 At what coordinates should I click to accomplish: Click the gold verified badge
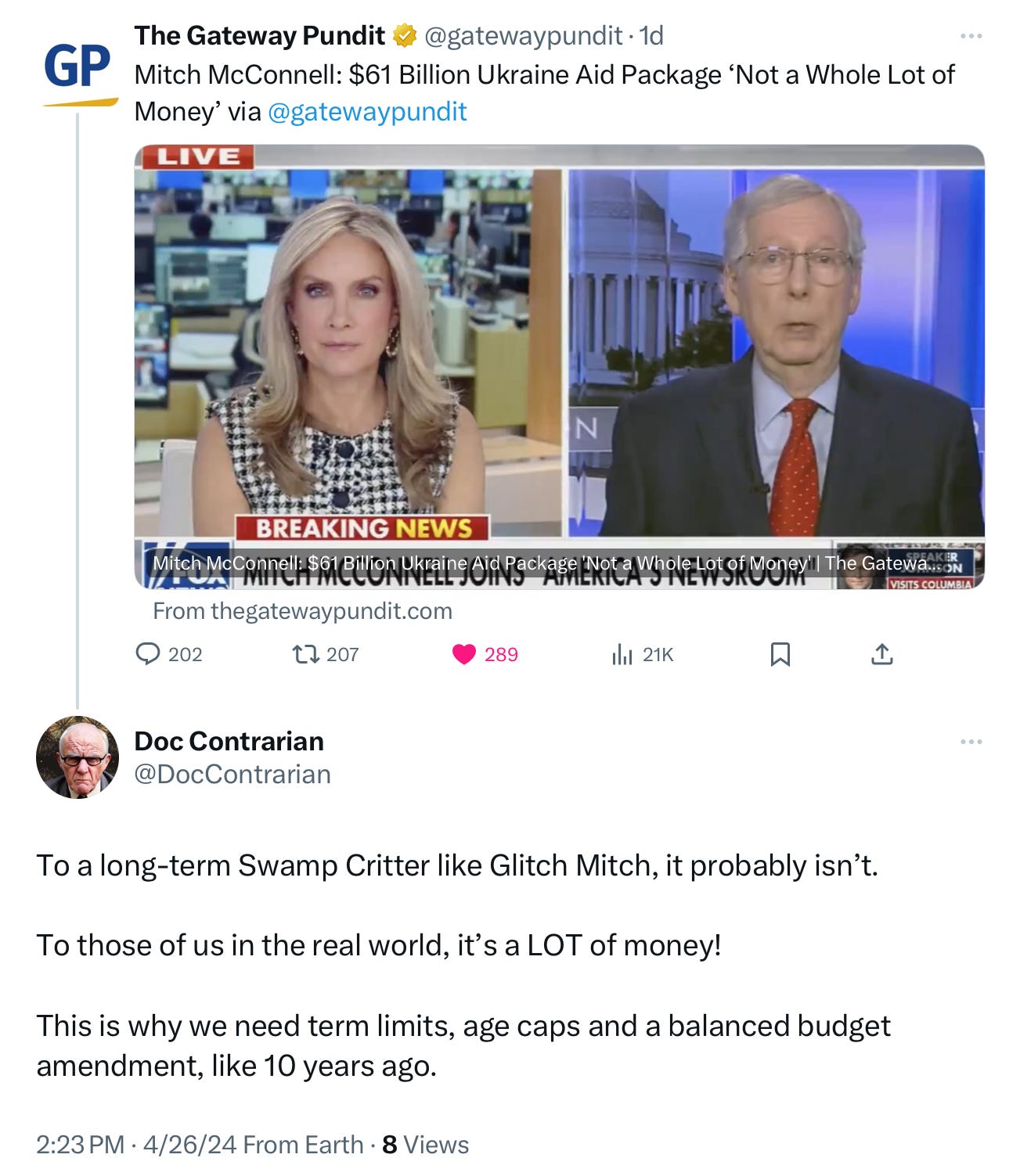point(404,35)
